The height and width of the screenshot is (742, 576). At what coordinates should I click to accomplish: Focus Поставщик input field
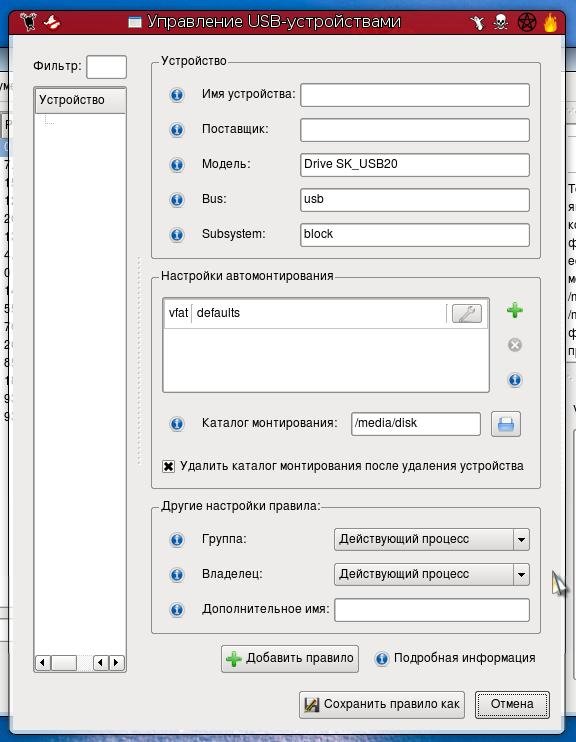point(415,130)
